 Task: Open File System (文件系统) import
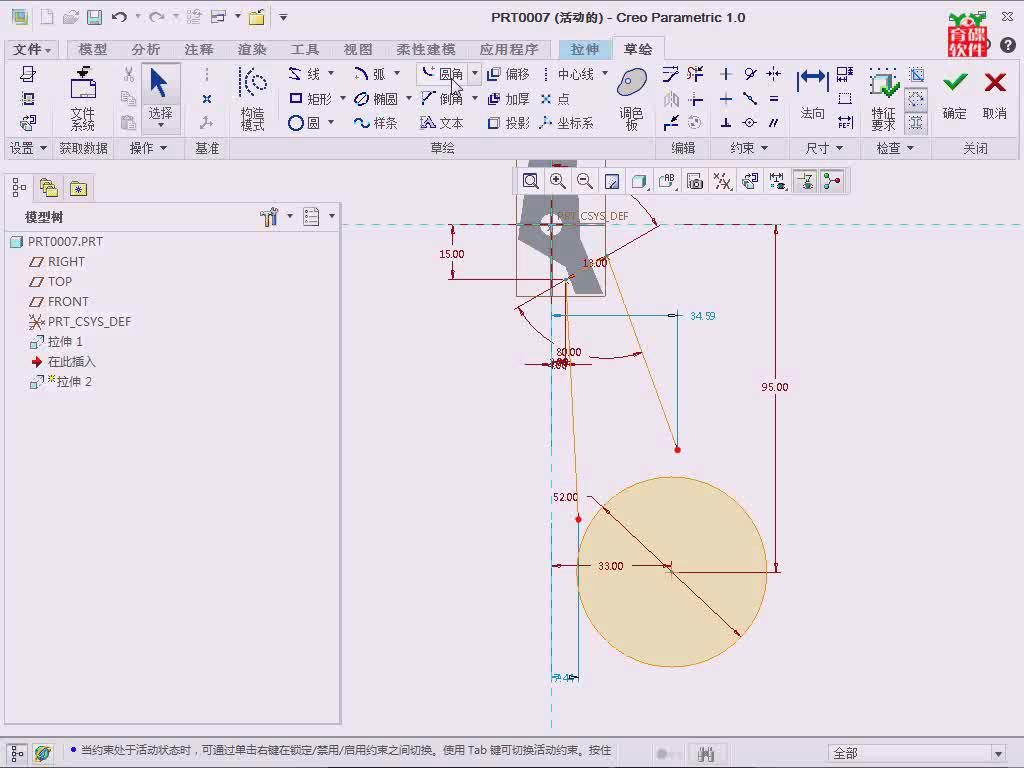83,99
